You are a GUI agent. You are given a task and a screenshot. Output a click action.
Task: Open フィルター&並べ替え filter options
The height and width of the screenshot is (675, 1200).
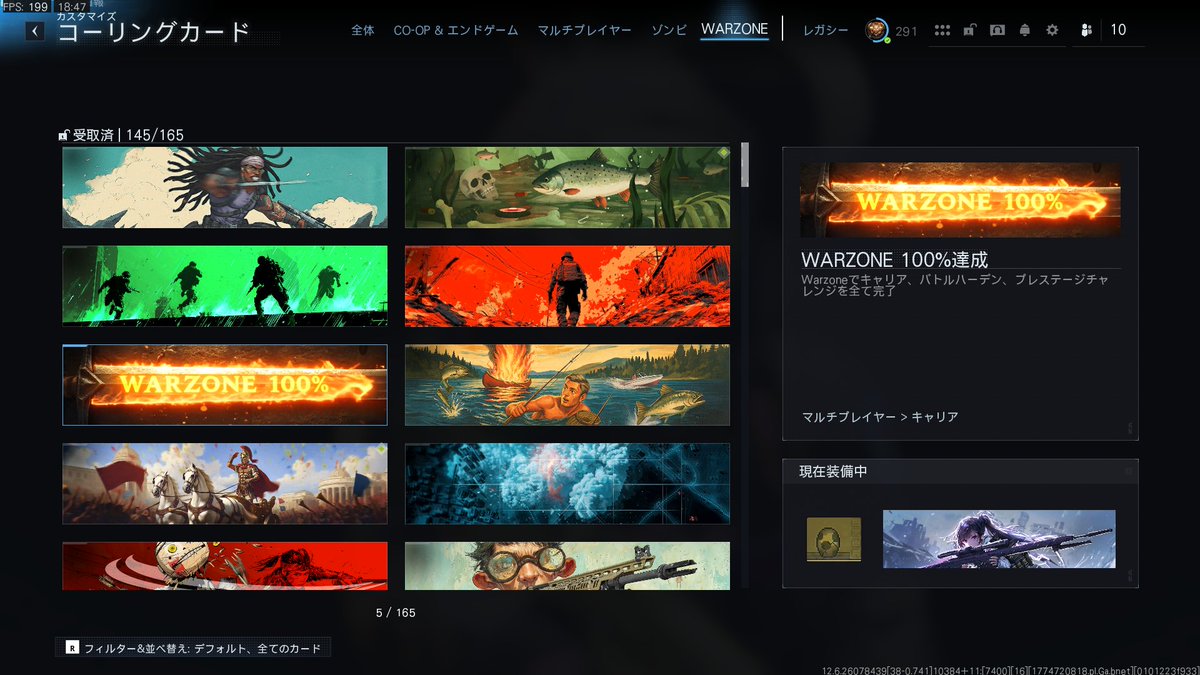coord(193,648)
